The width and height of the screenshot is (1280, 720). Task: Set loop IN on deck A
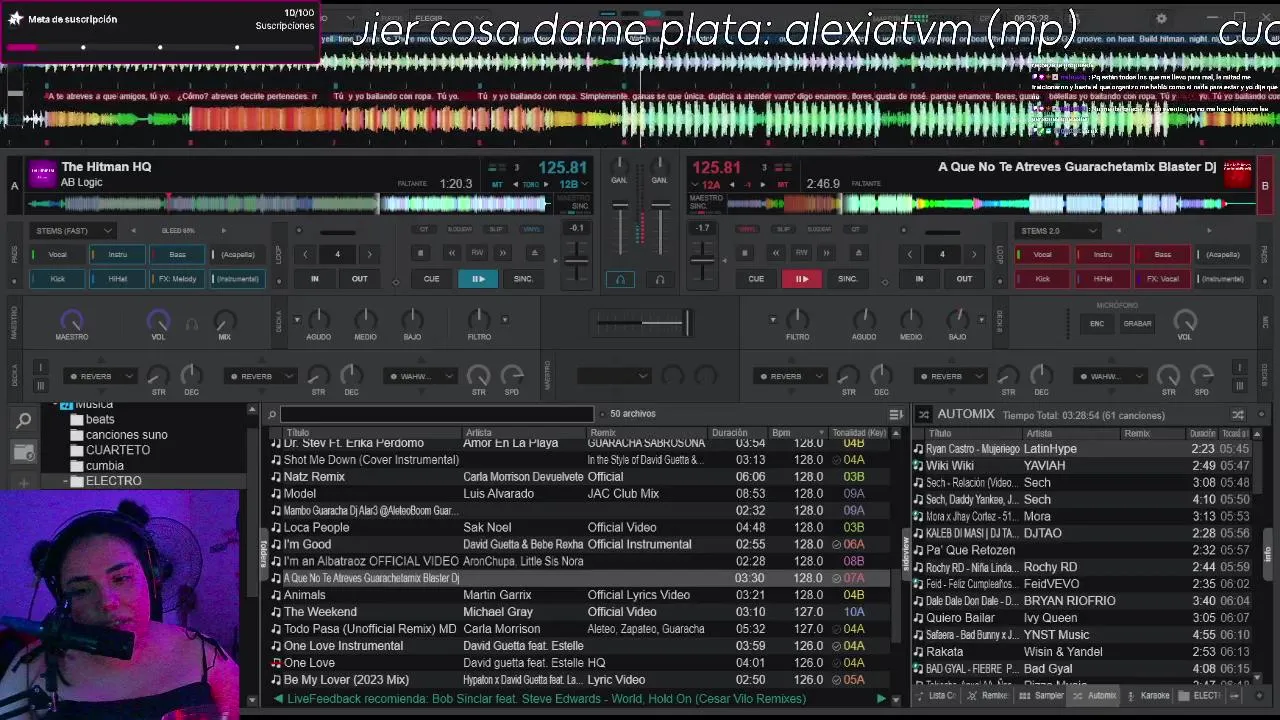(315, 279)
